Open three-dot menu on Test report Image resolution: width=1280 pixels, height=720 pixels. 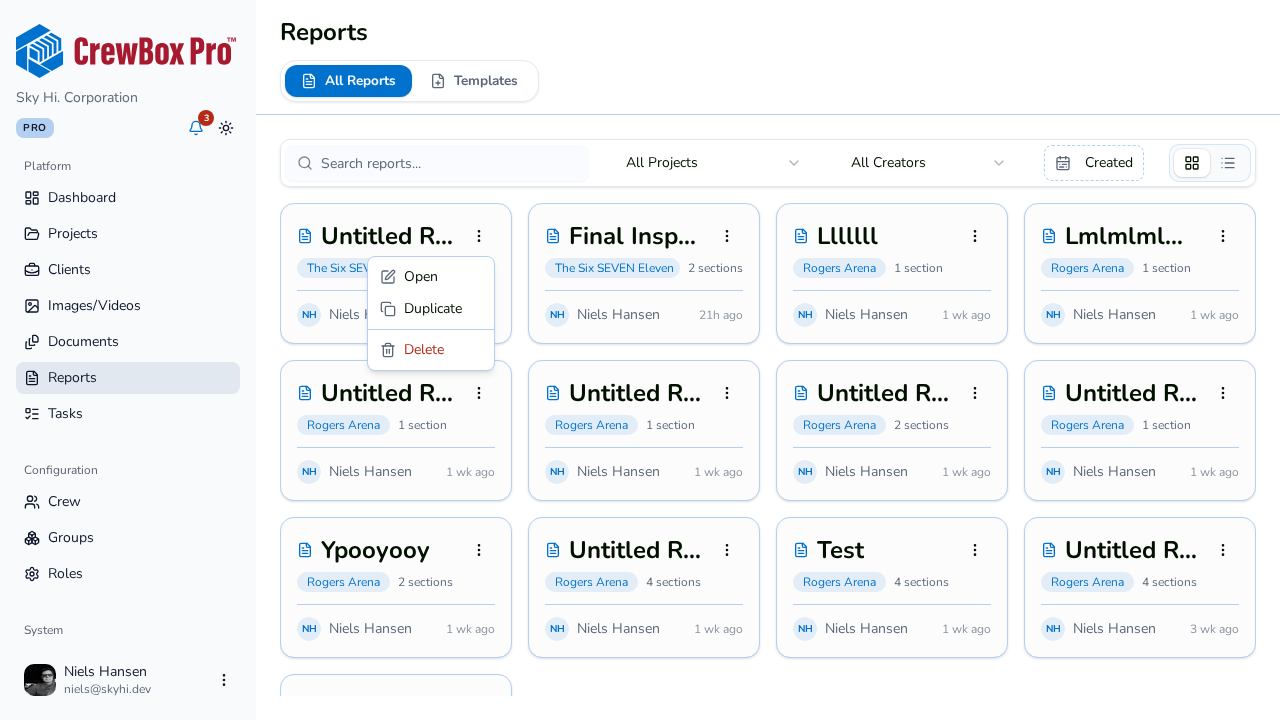point(975,550)
